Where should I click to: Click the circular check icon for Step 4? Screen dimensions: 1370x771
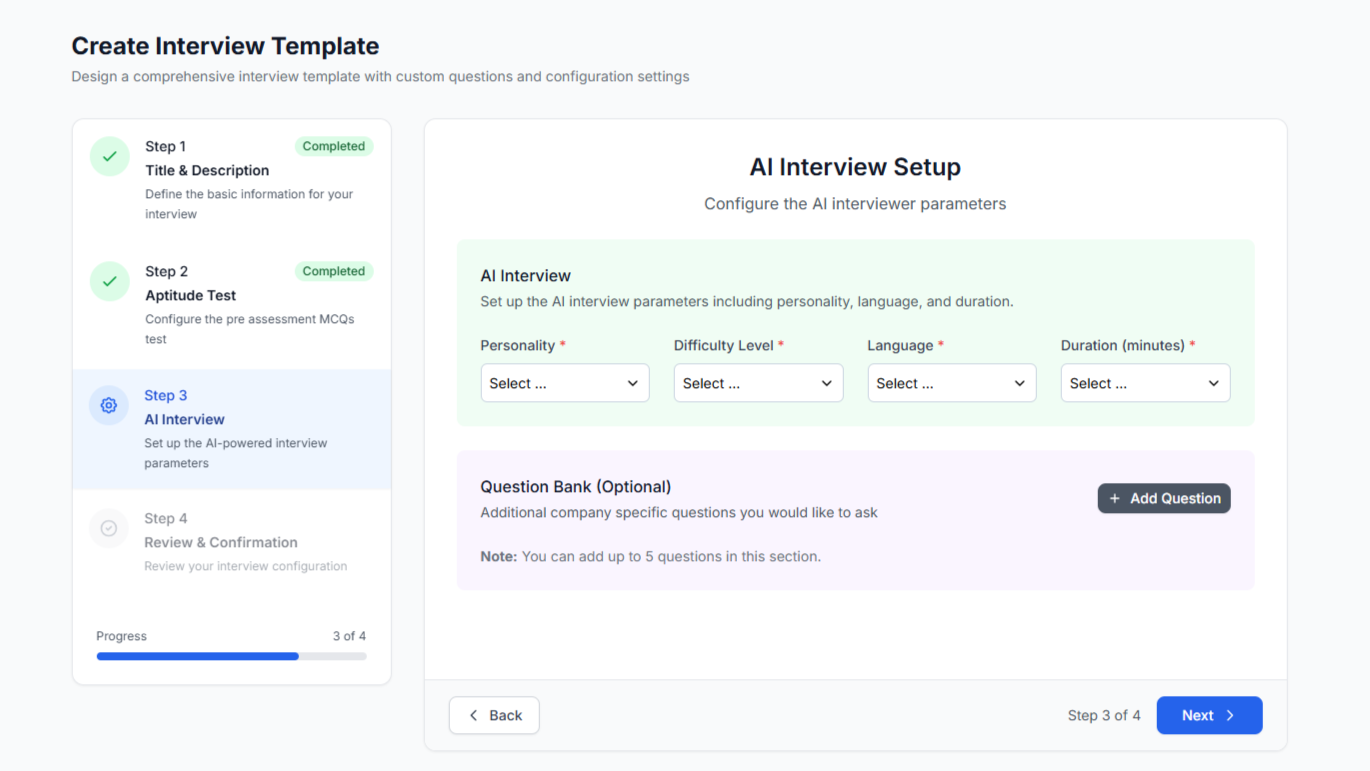pyautogui.click(x=109, y=529)
